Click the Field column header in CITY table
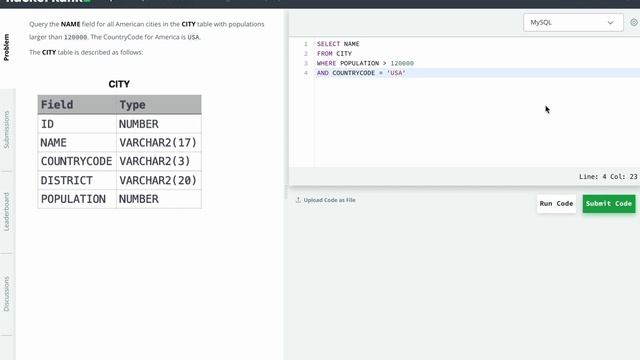Screen dimensions: 640x360 (x=77, y=105)
